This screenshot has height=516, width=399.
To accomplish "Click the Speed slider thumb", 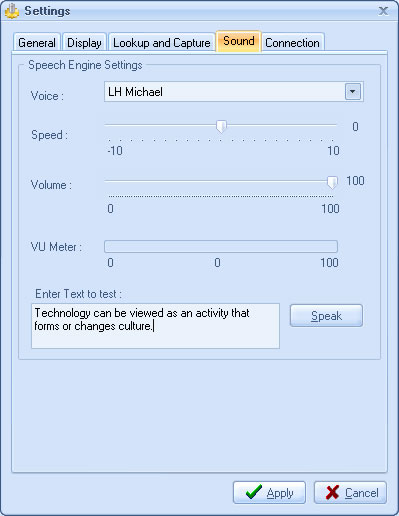I will click(x=221, y=127).
